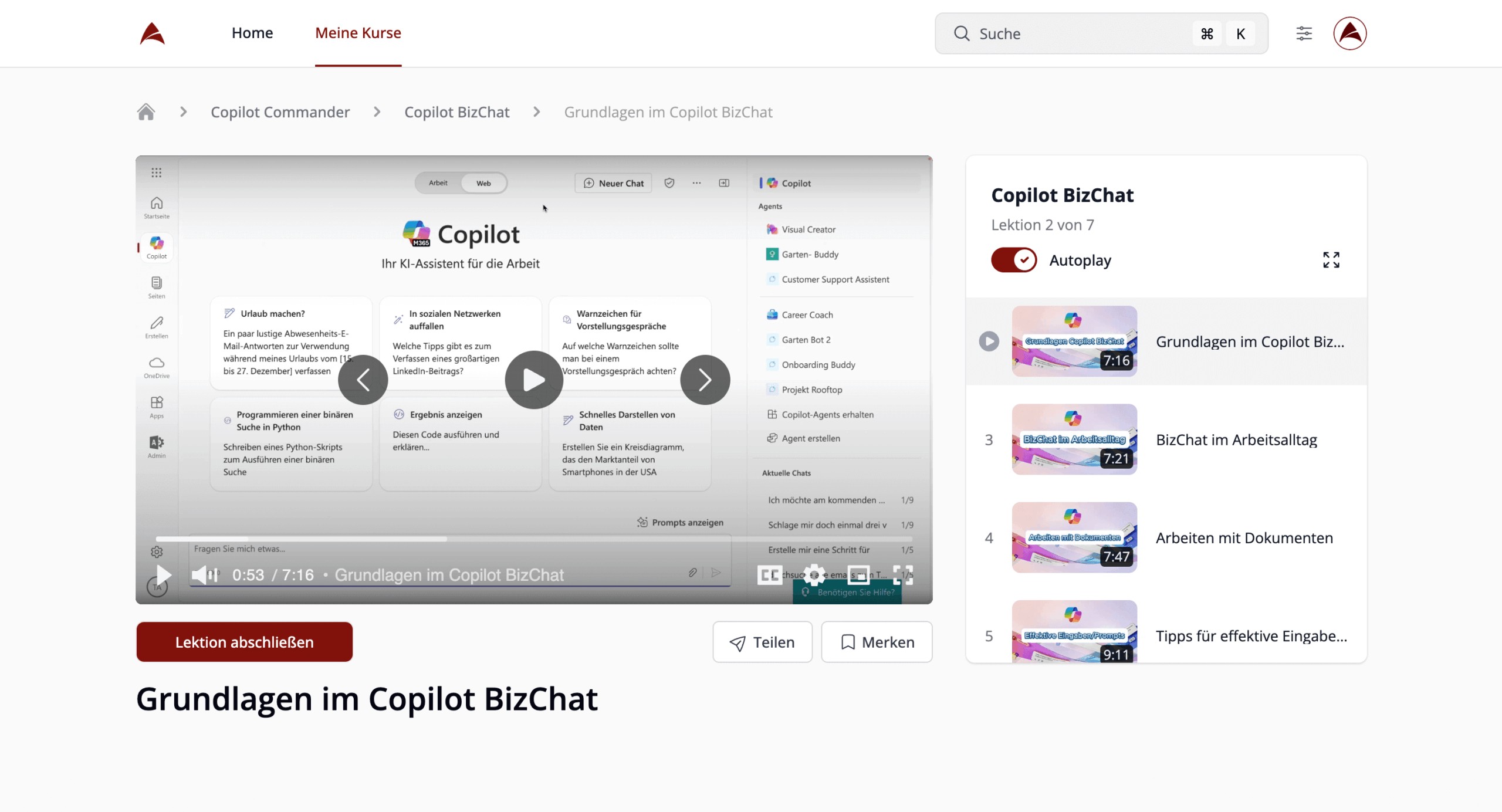Select the BizChat im Arbeitsalltag thumbnail

[1074, 439]
